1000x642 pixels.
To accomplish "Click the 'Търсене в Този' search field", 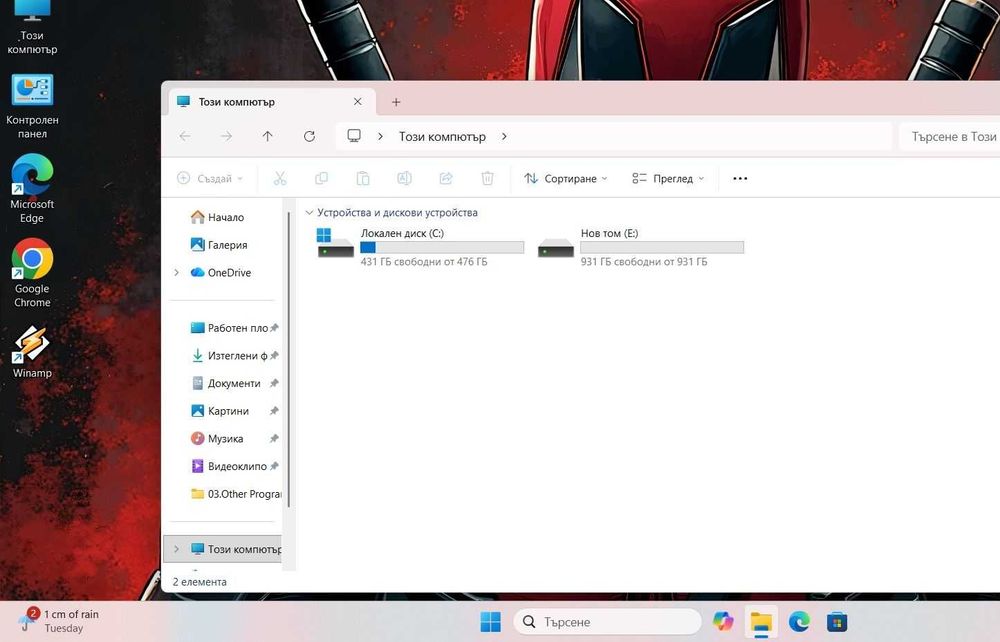I will pos(950,136).
